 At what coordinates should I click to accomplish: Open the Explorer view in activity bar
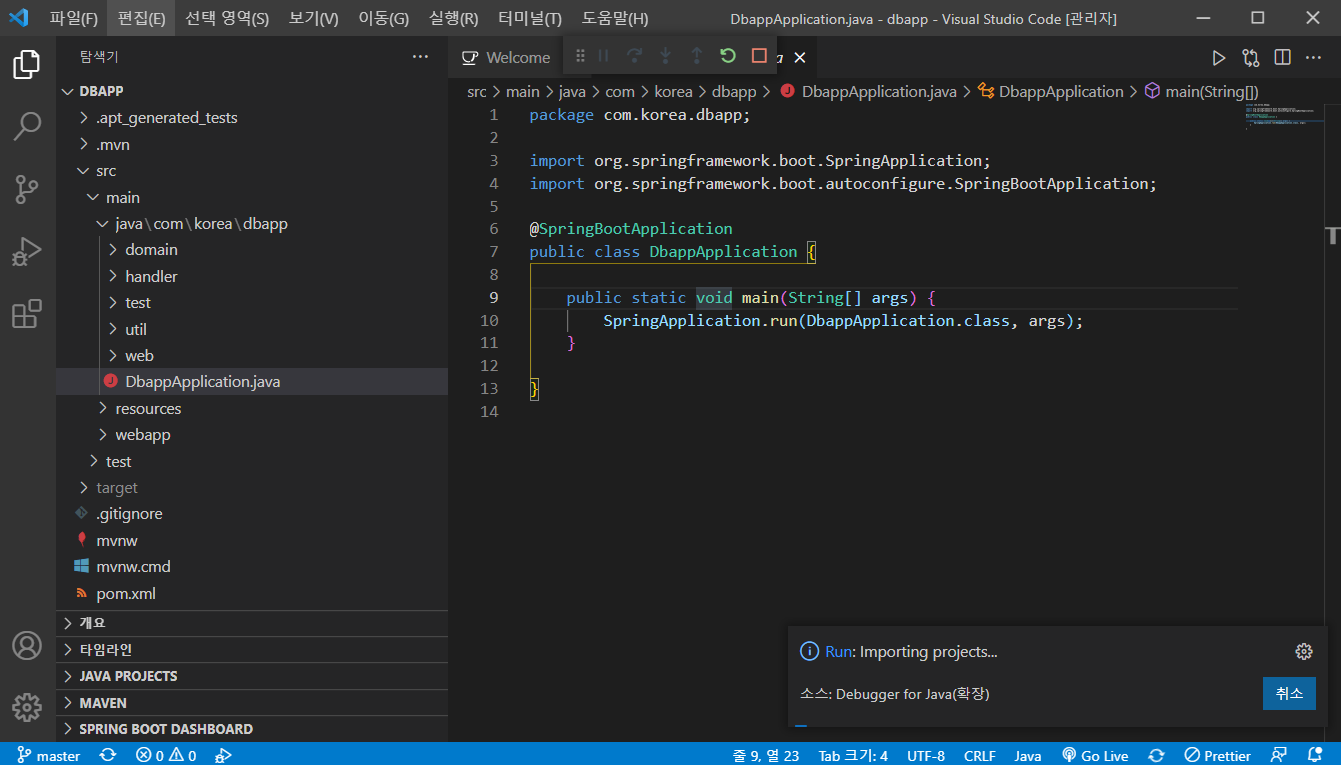[x=27, y=66]
